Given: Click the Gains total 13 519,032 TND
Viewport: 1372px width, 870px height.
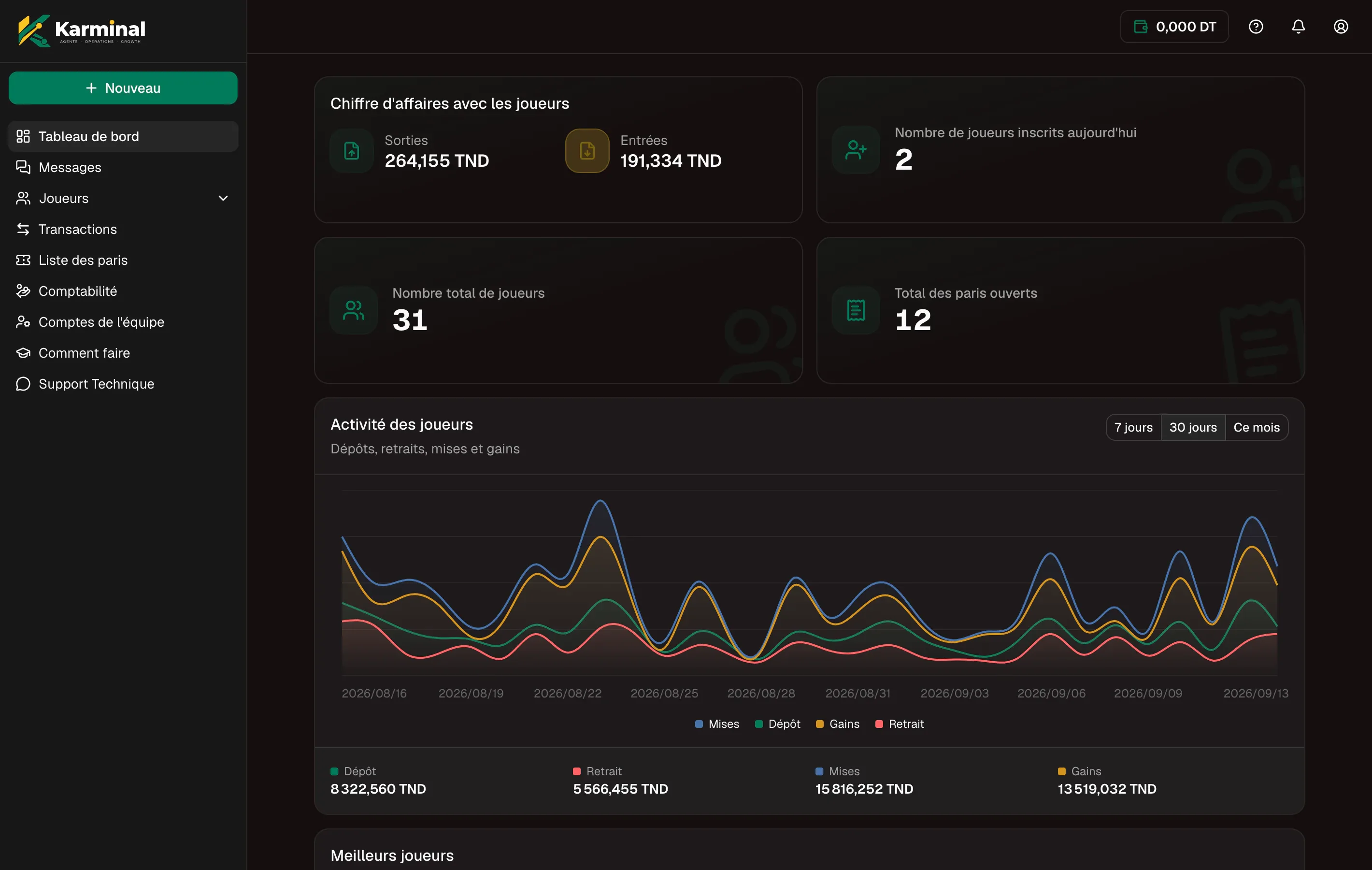Looking at the screenshot, I should click(x=1107, y=789).
